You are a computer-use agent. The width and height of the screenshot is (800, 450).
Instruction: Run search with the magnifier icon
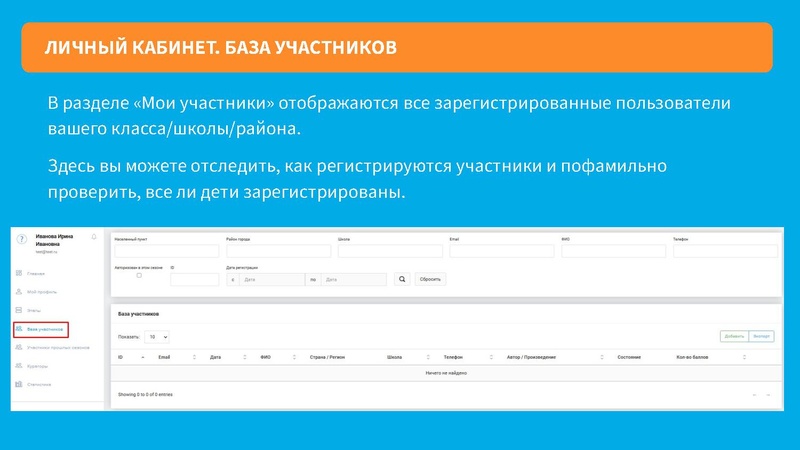(x=402, y=279)
